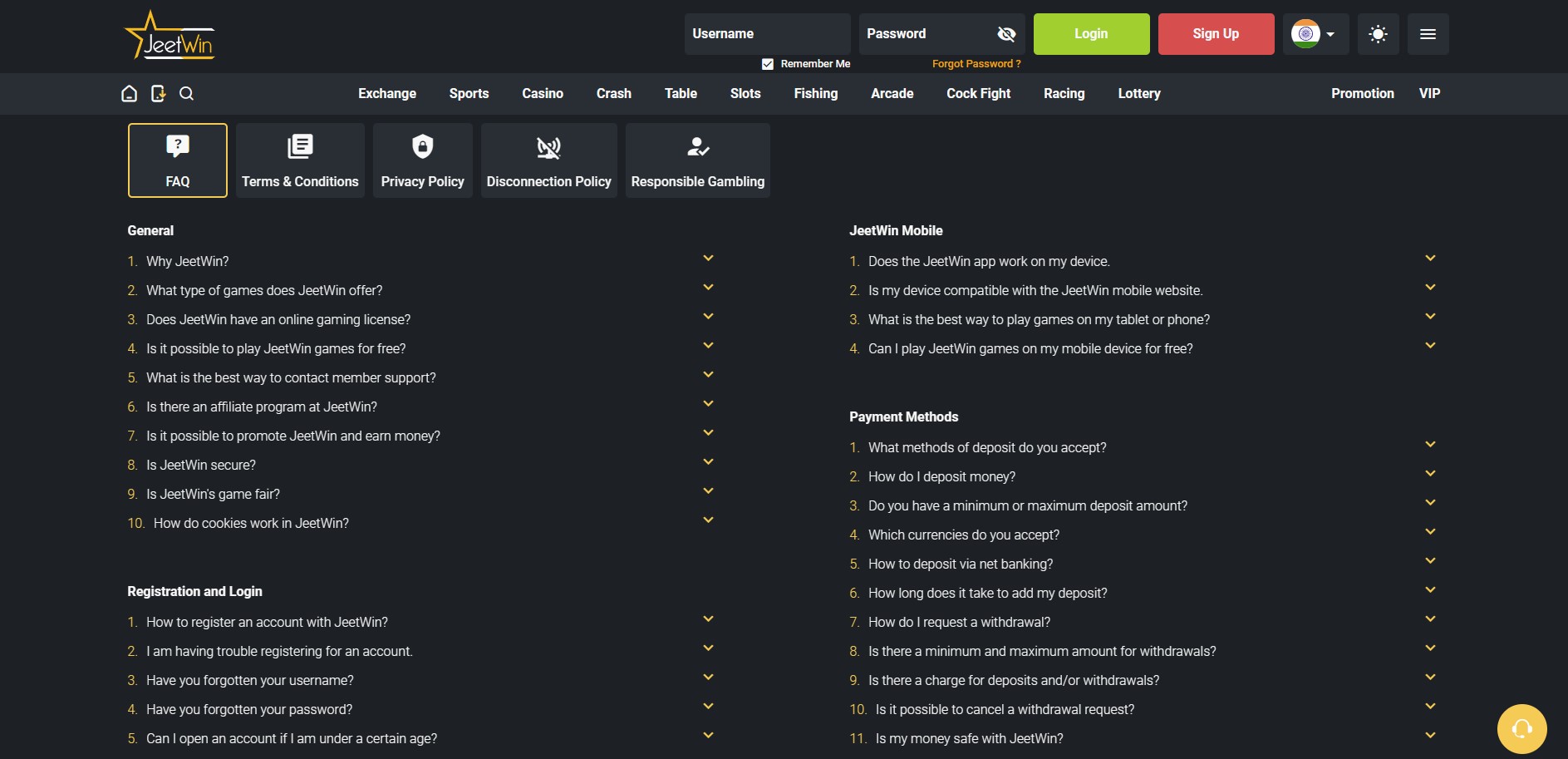Click the Username input field

point(768,34)
